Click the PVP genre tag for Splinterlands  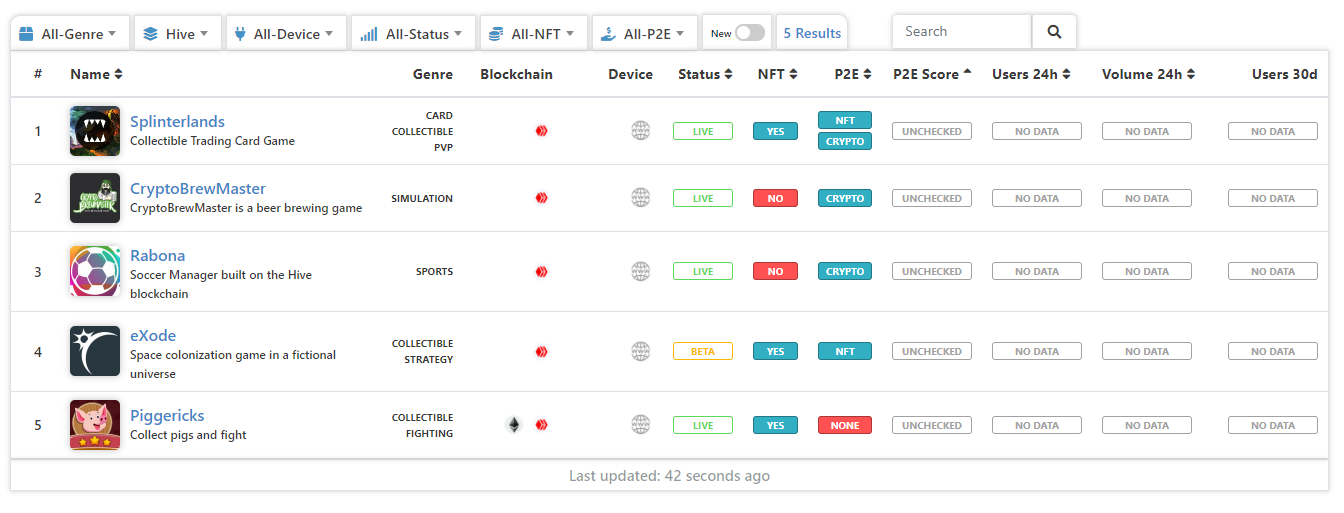[x=443, y=147]
